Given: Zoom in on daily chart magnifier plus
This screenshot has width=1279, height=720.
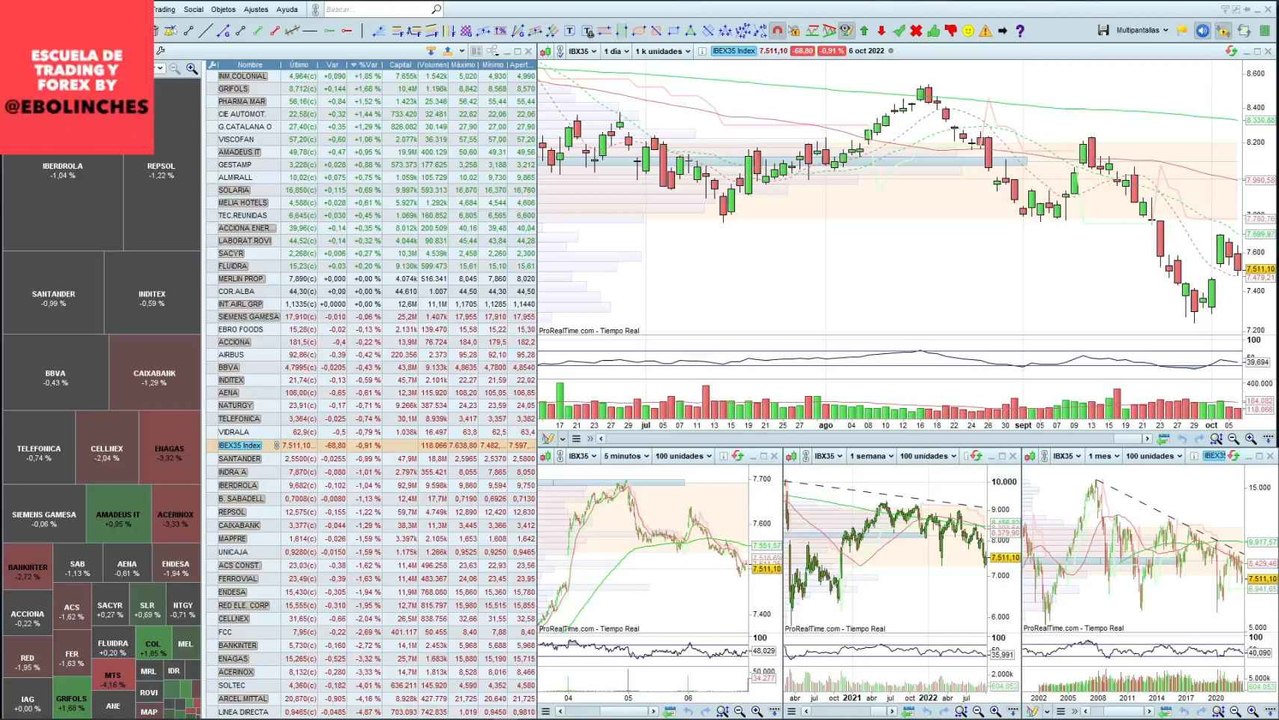Looking at the screenshot, I should click(x=1251, y=439).
